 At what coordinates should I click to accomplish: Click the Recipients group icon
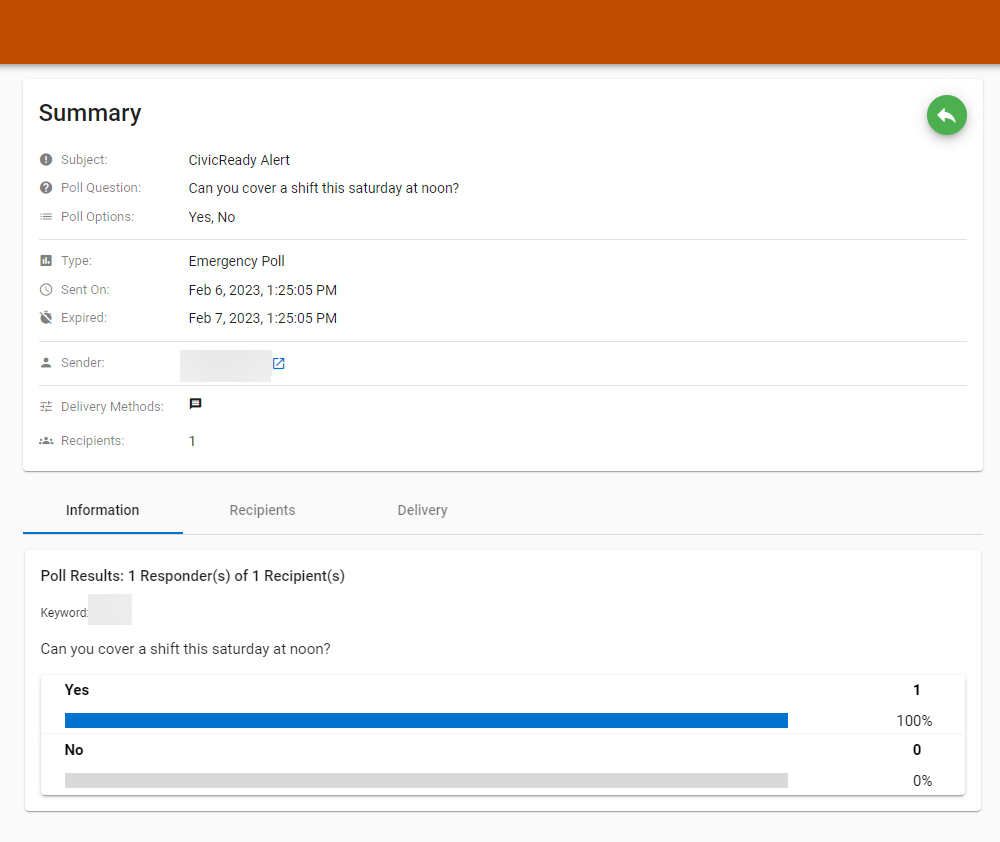tap(46, 441)
